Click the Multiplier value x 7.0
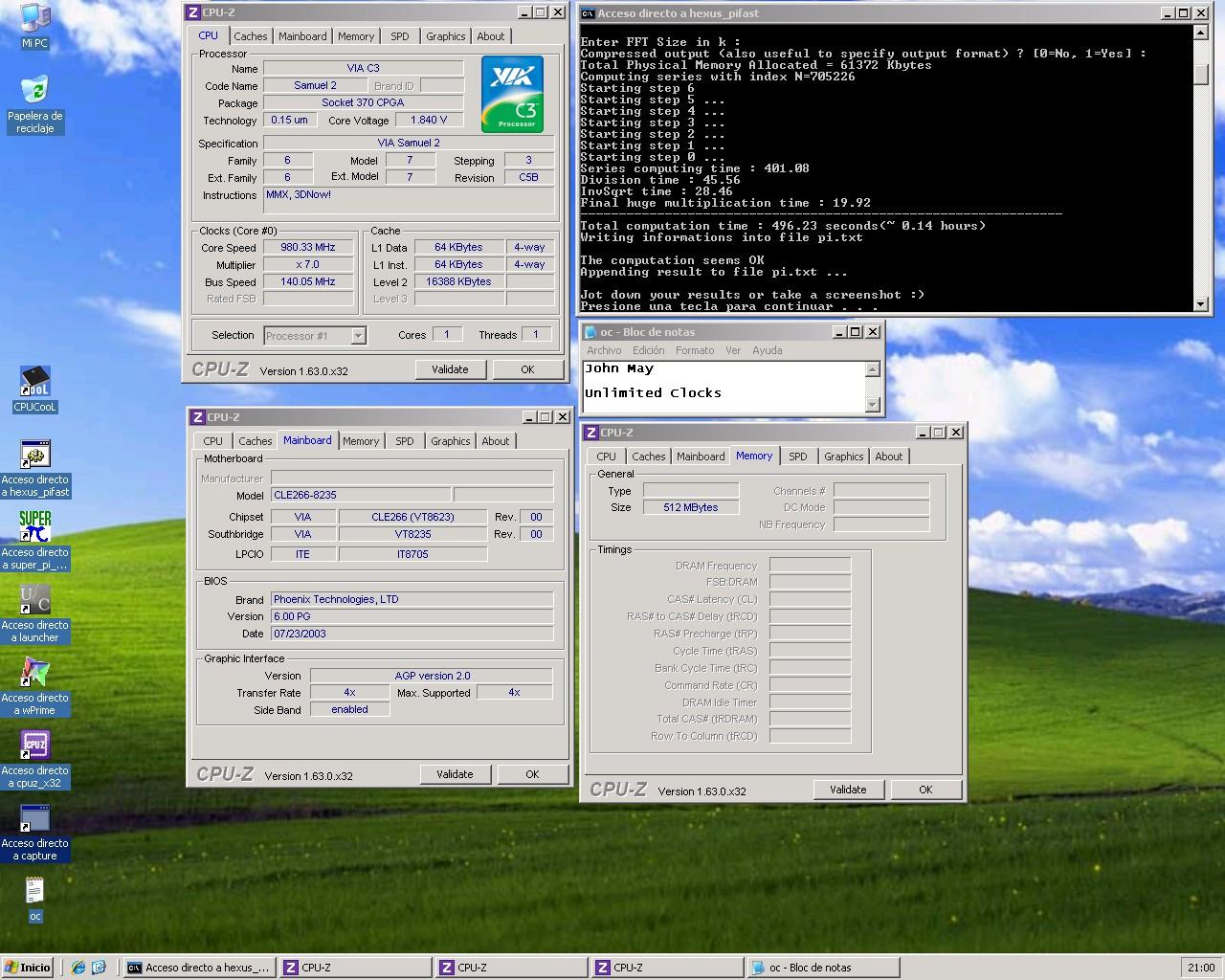Image resolution: width=1225 pixels, height=980 pixels. [x=308, y=264]
